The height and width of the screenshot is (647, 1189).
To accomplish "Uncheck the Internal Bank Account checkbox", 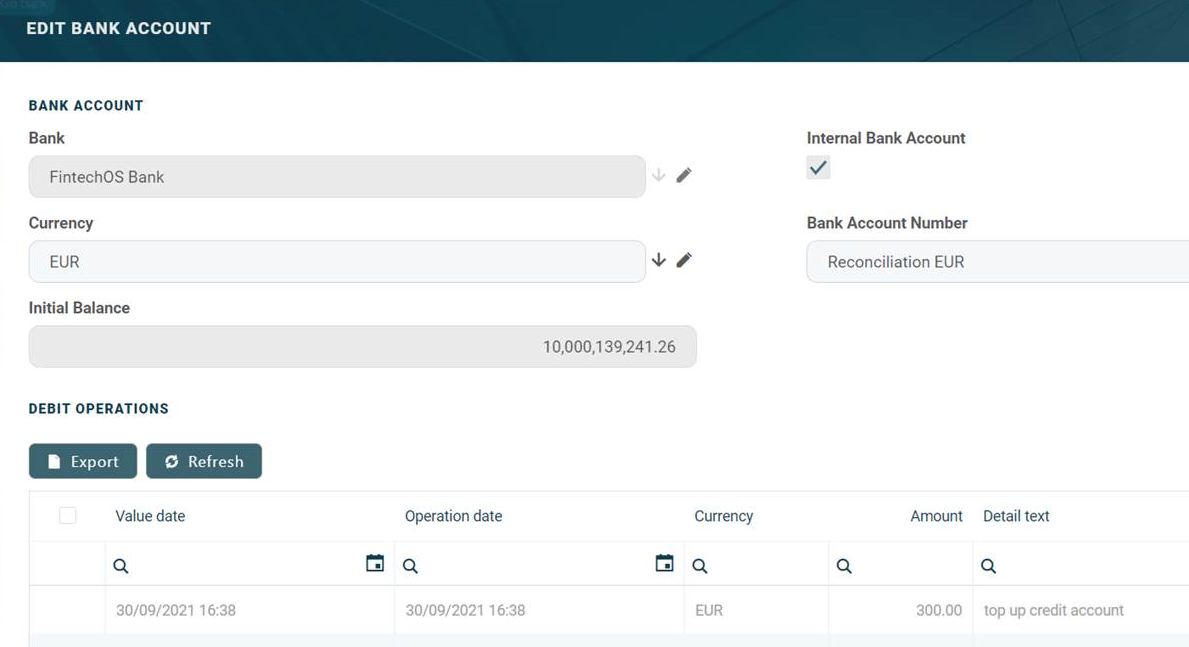I will (x=818, y=168).
